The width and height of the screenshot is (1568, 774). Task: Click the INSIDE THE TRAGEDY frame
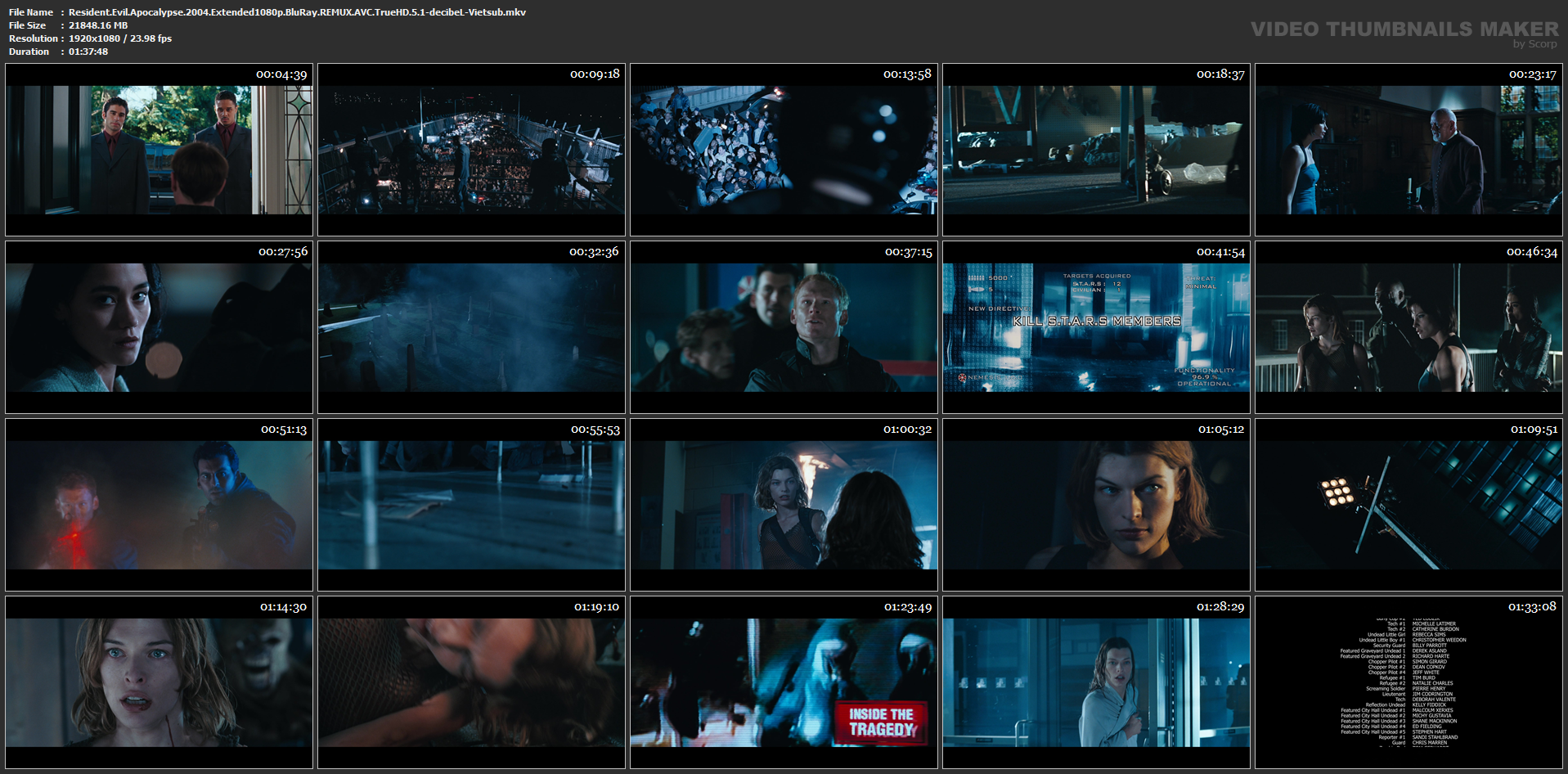click(784, 682)
